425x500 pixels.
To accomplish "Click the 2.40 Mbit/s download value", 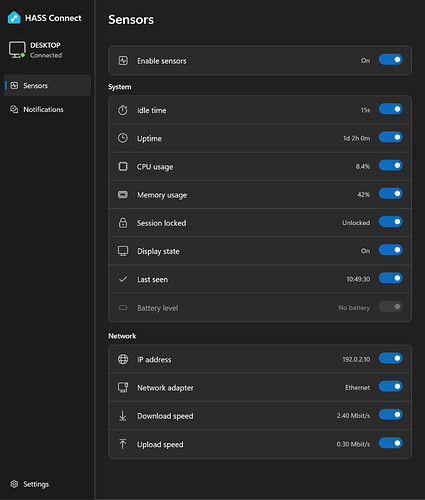I will click(x=353, y=416).
